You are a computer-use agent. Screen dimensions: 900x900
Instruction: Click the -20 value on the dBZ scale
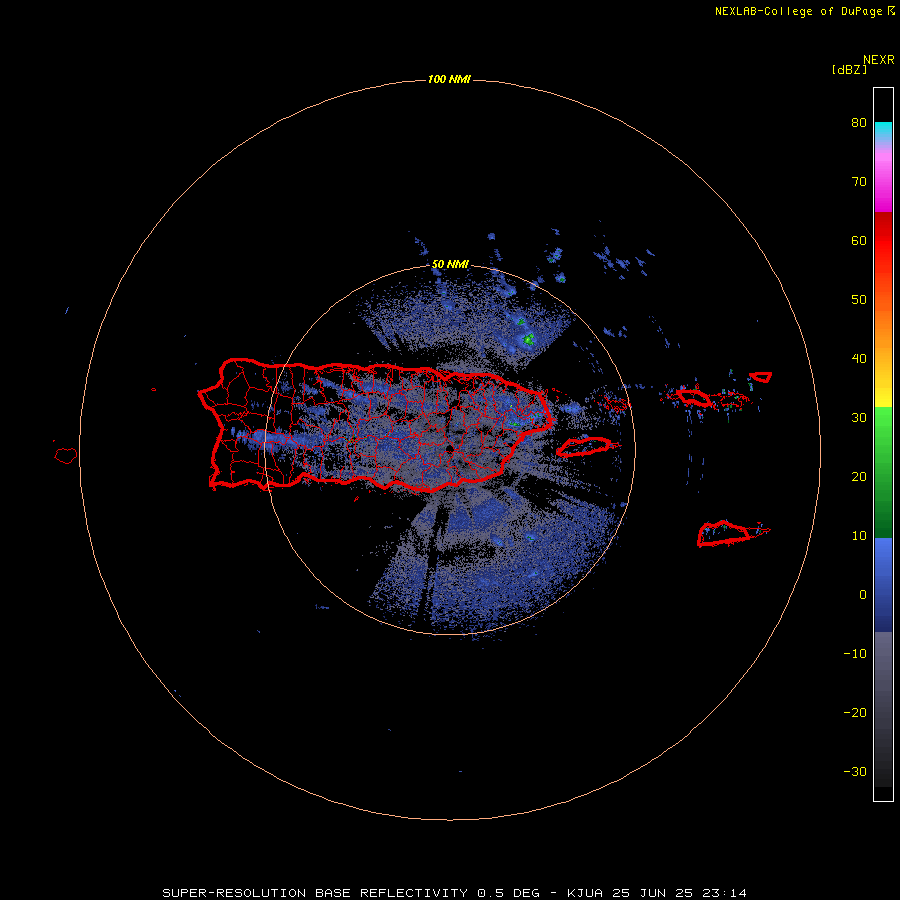tap(855, 713)
